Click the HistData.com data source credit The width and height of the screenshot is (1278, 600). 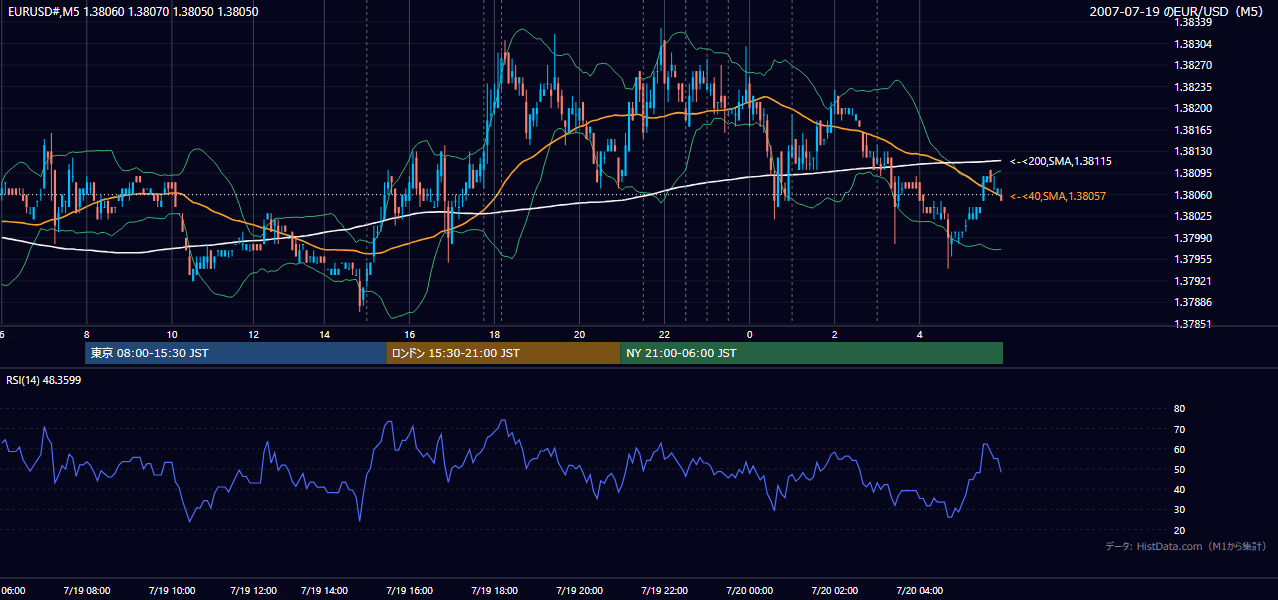(1186, 546)
